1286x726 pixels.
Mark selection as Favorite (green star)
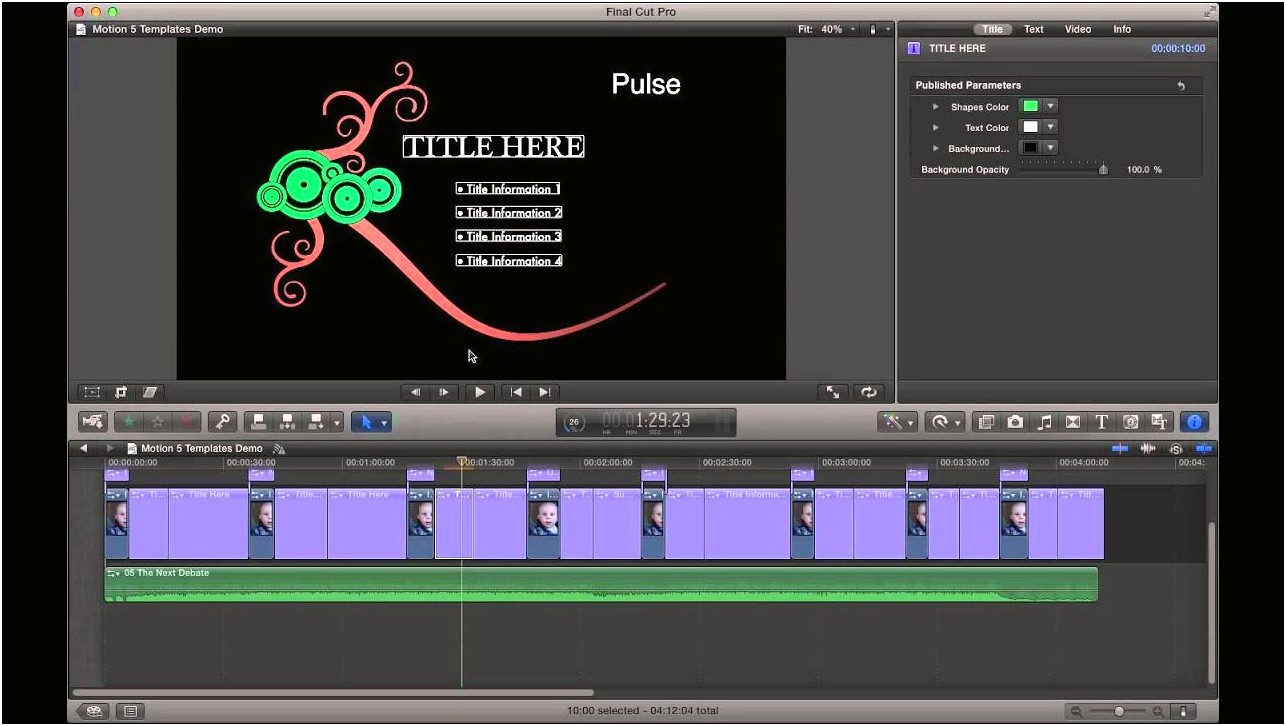(x=129, y=422)
